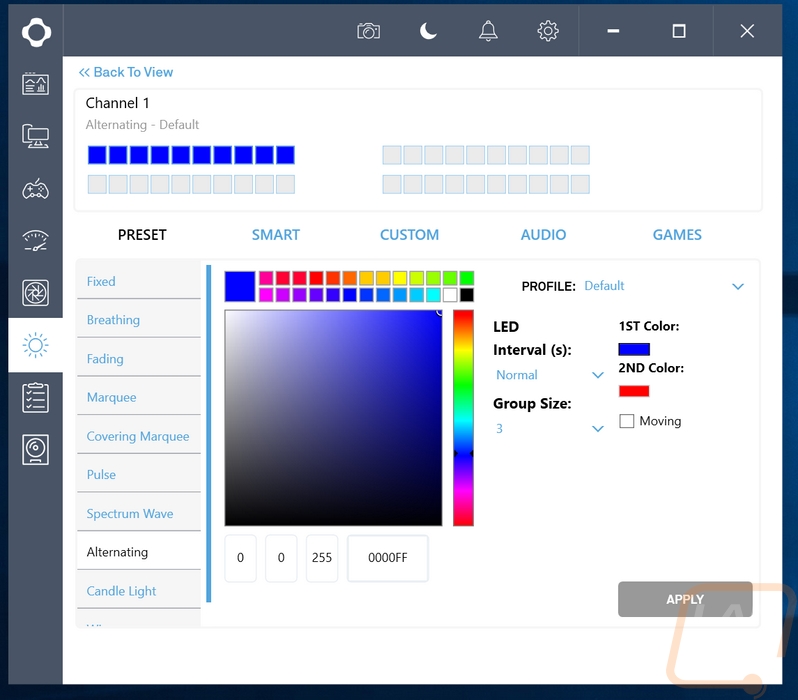Screen dimensions: 798x700
Task: Expand the Group Size dropdown
Action: pos(598,429)
